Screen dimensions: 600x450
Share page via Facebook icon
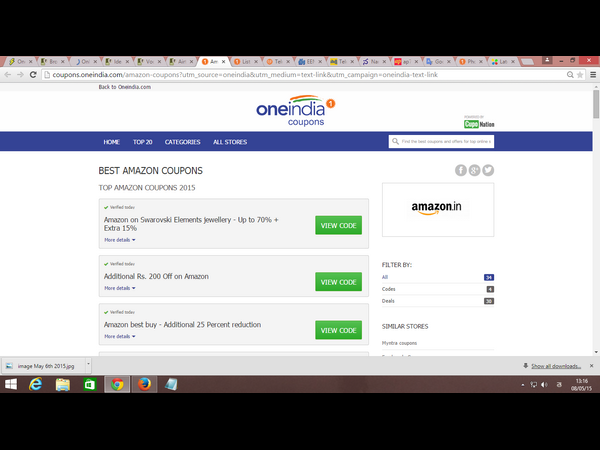[x=461, y=170]
